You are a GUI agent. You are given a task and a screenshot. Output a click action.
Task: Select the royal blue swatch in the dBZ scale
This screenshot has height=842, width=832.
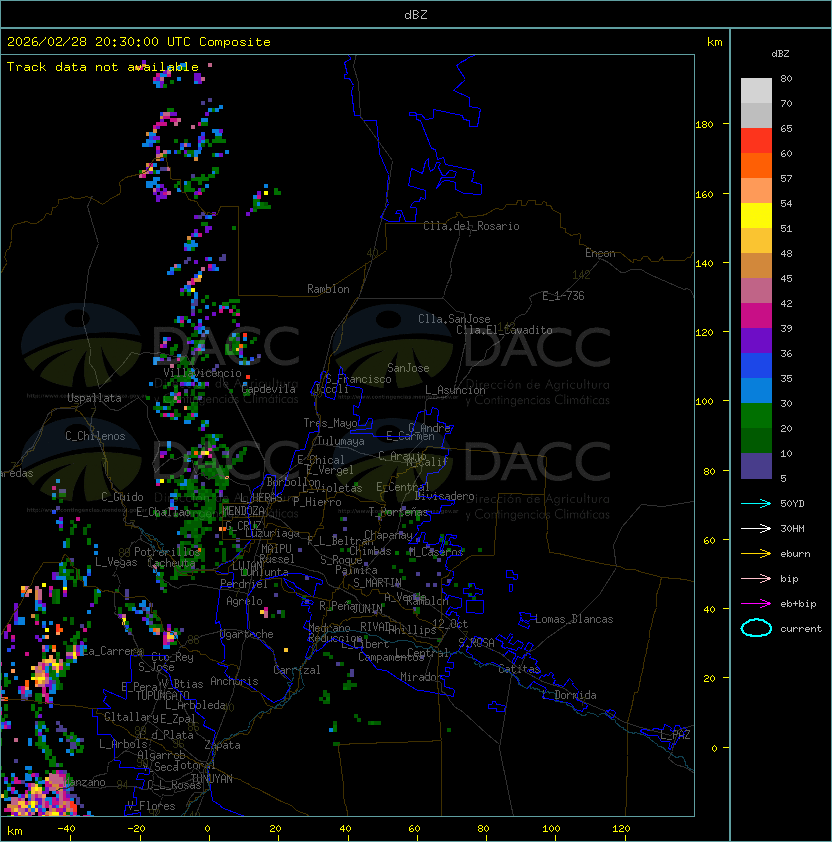pos(756,366)
